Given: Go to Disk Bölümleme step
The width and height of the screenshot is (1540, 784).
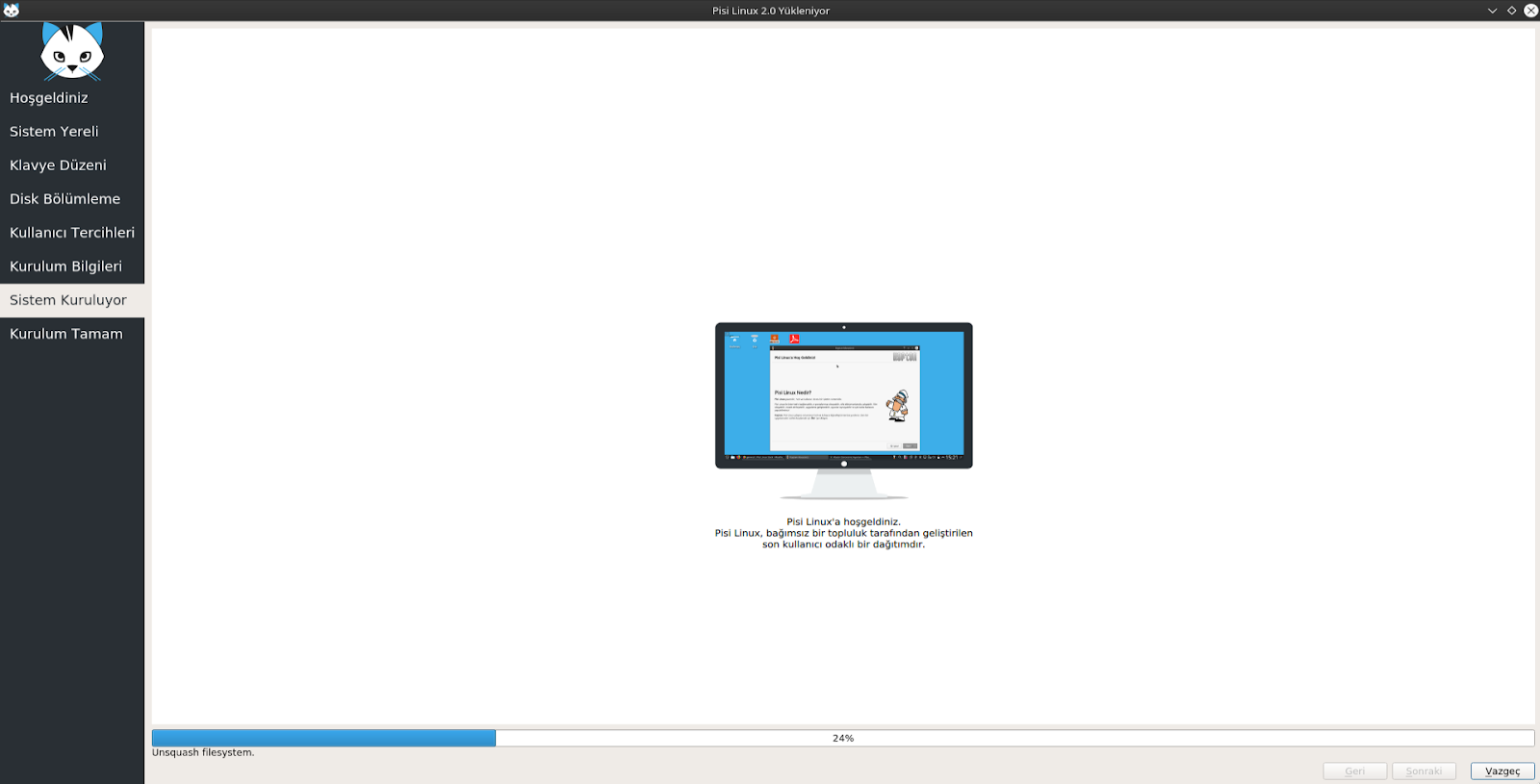Looking at the screenshot, I should click(72, 199).
